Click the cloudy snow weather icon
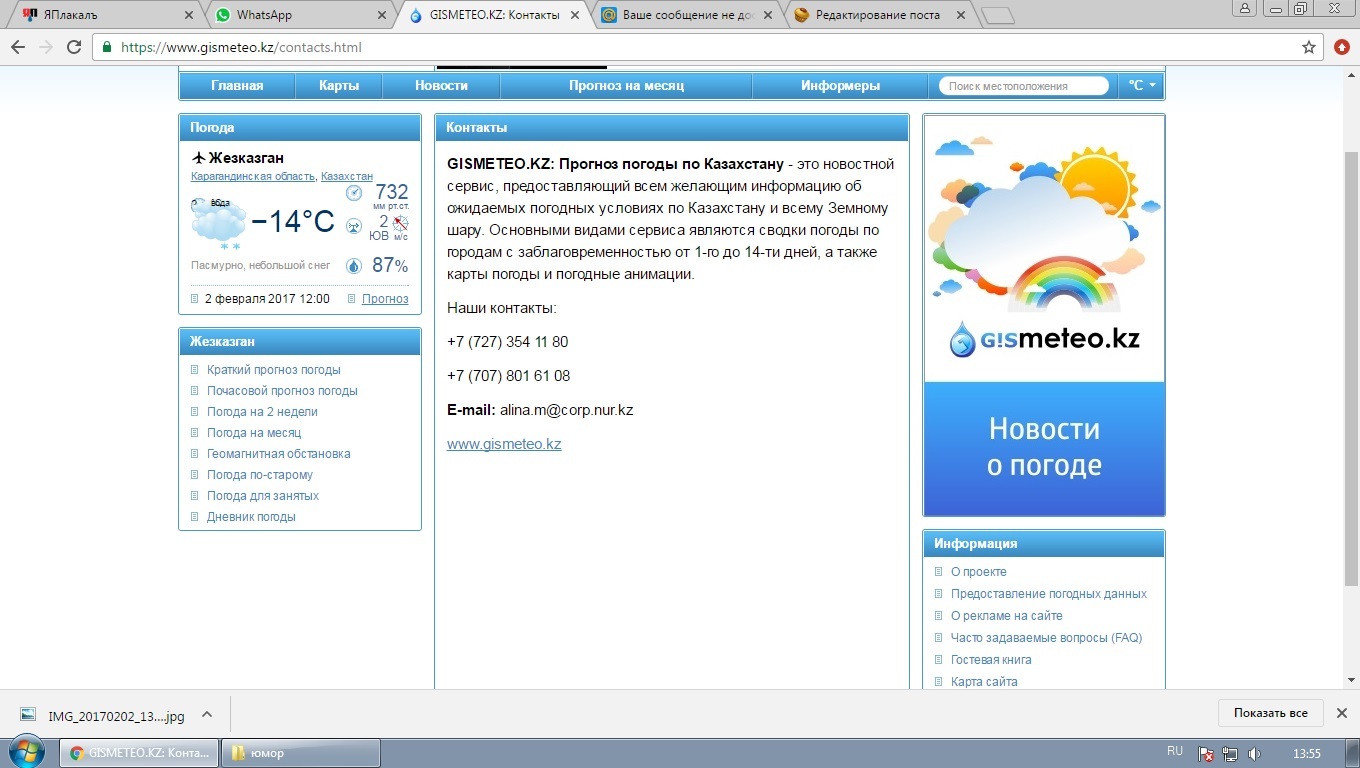Screen dimensions: 1360x768 point(218,224)
